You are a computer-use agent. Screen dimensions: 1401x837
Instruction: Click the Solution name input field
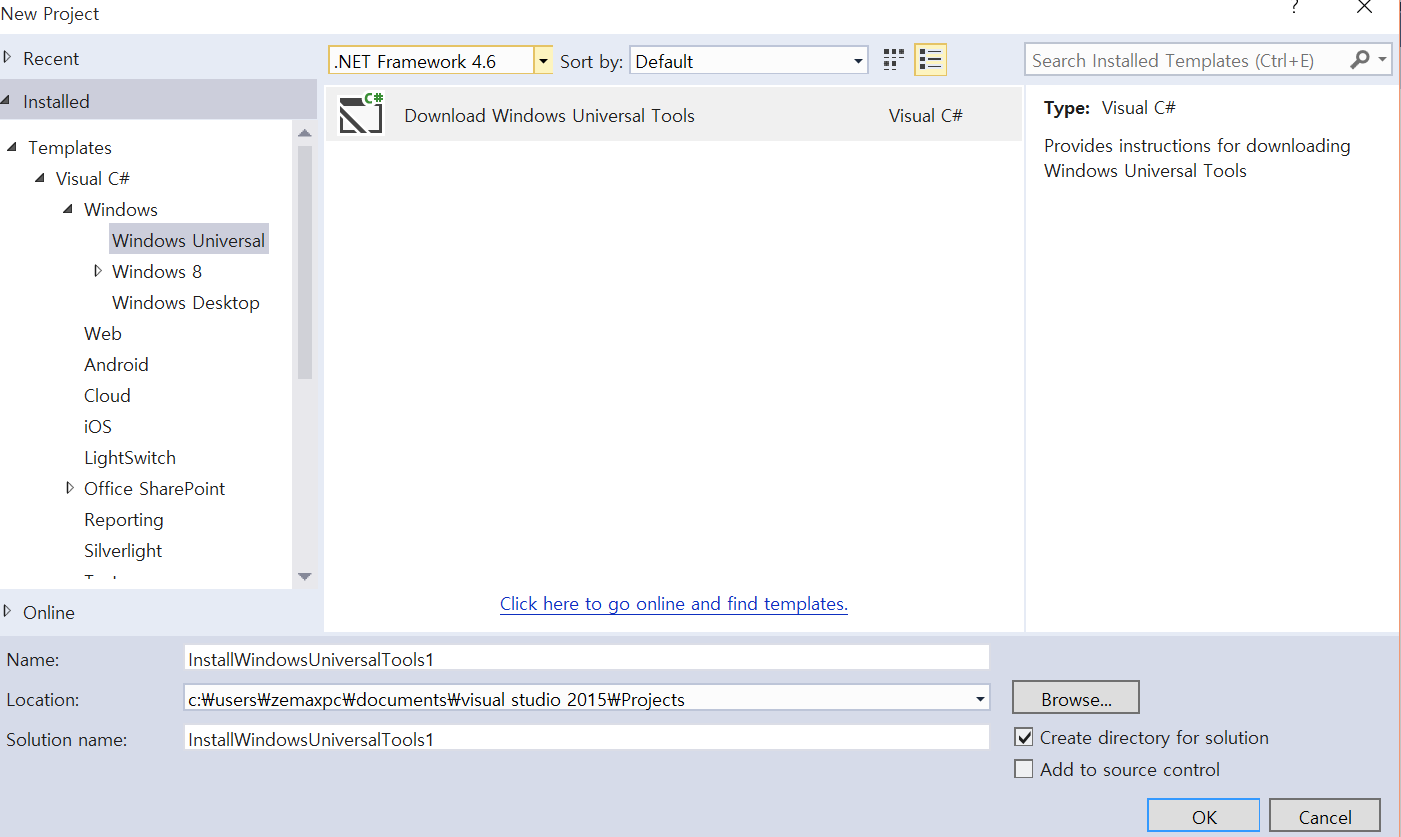click(x=587, y=738)
